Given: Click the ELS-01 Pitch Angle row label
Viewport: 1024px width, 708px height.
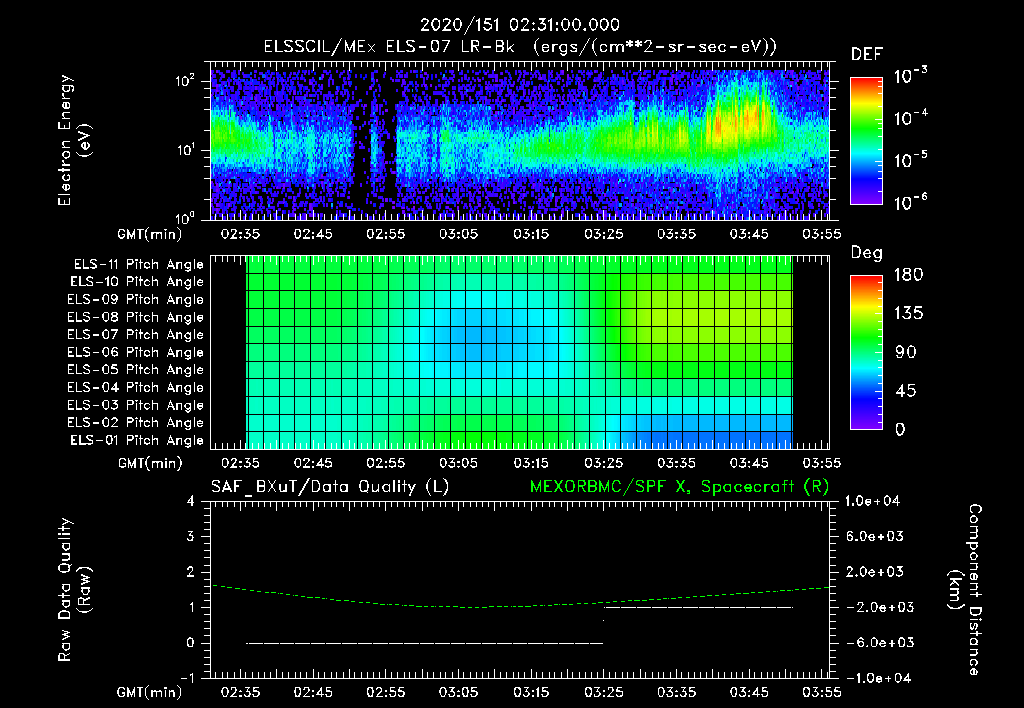Looking at the screenshot, I should pos(137,440).
